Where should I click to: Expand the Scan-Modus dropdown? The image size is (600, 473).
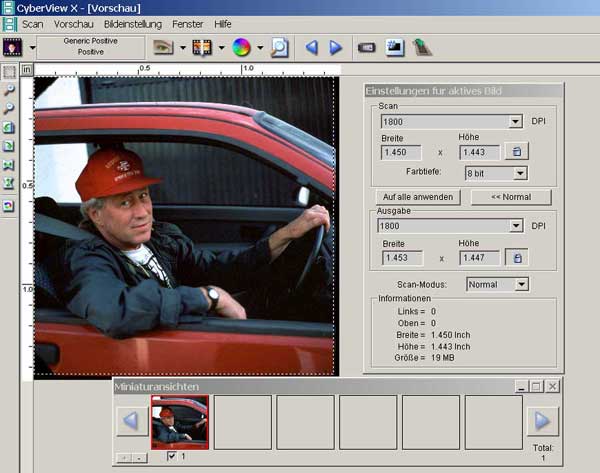tap(520, 284)
